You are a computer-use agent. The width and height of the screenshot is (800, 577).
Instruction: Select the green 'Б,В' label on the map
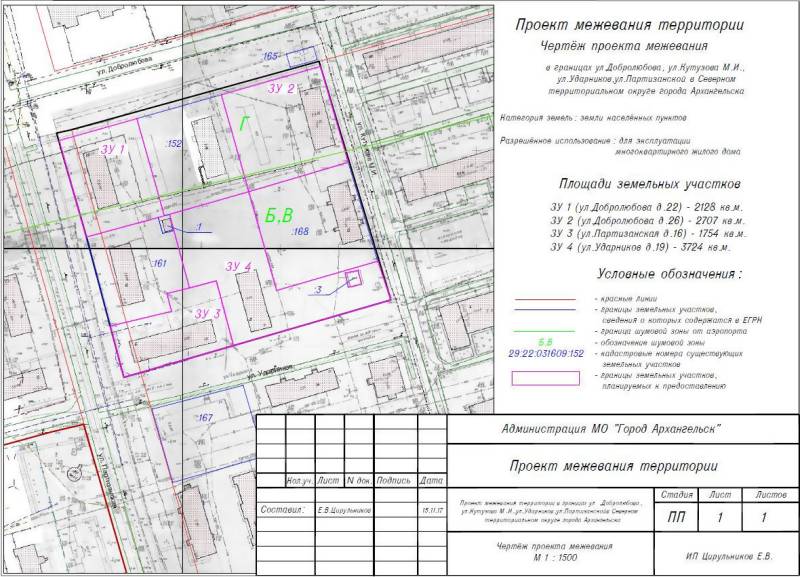pyautogui.click(x=279, y=215)
